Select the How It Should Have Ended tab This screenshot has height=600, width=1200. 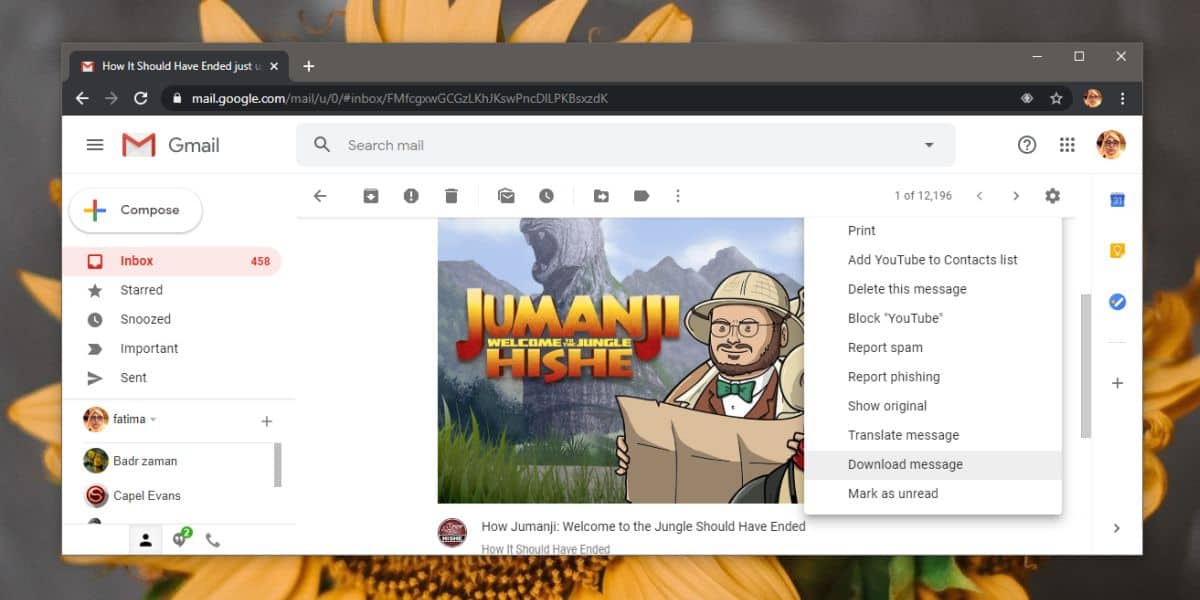(180, 66)
